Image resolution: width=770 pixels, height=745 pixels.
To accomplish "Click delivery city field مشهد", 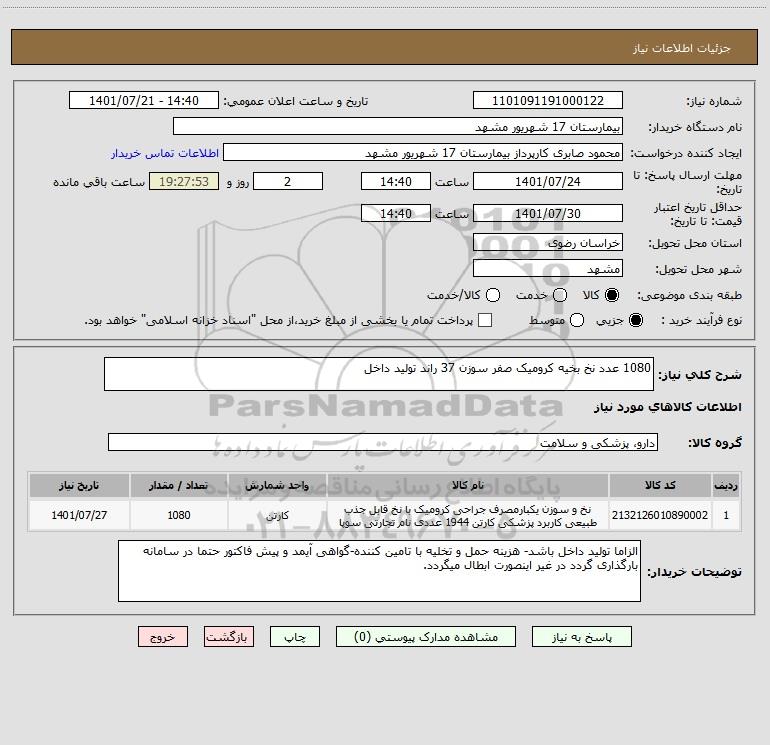I will [548, 269].
